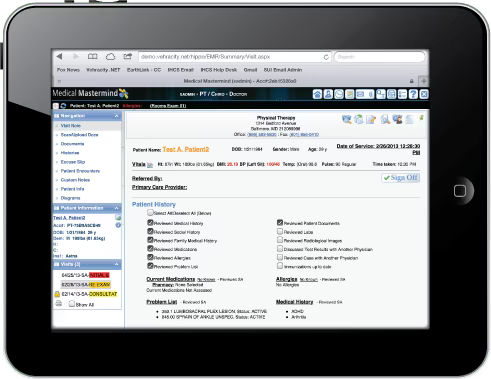Tap the Safari forward arrow
Screen dimensions: 491x379
76,56
